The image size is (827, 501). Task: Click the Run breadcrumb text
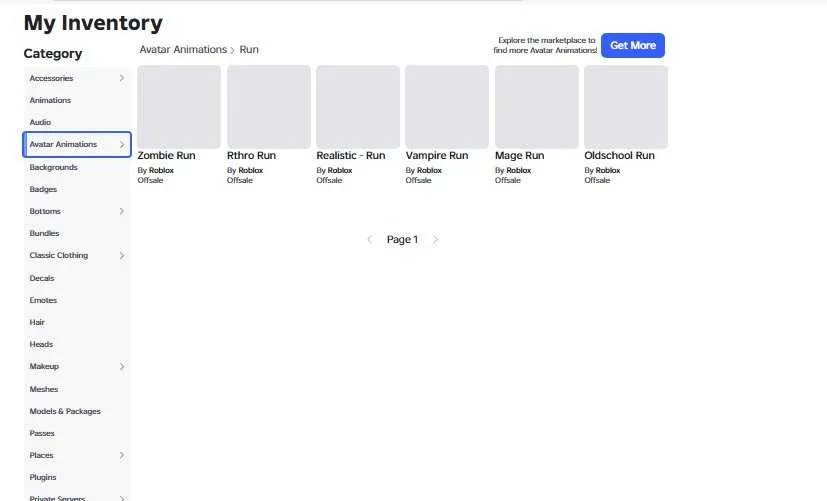pyautogui.click(x=249, y=50)
